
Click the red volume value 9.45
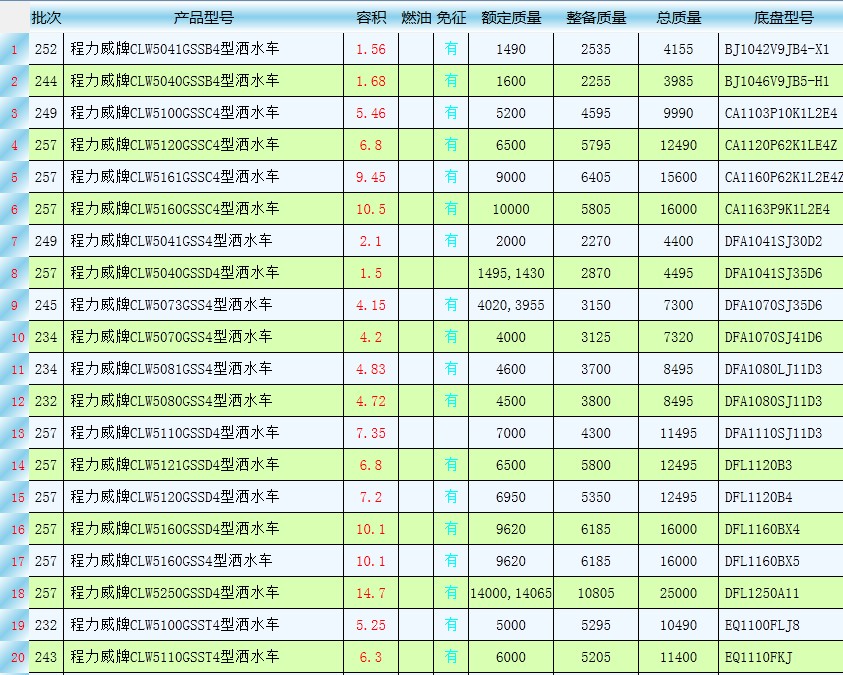[371, 177]
